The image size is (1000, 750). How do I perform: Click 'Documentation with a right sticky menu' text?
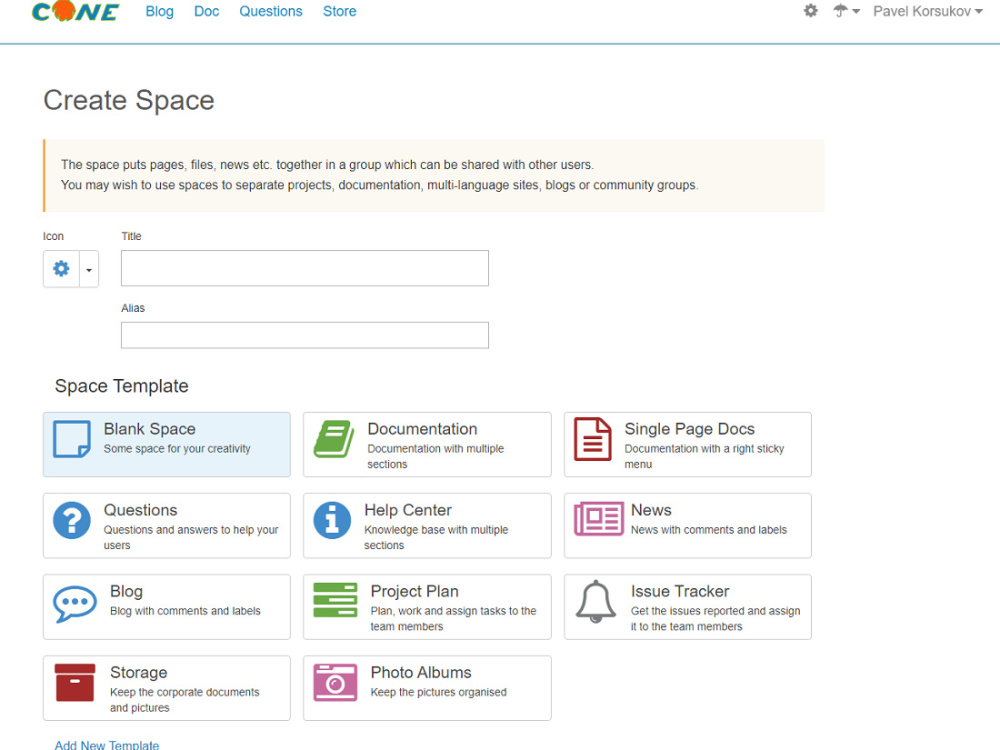pyautogui.click(x=704, y=456)
